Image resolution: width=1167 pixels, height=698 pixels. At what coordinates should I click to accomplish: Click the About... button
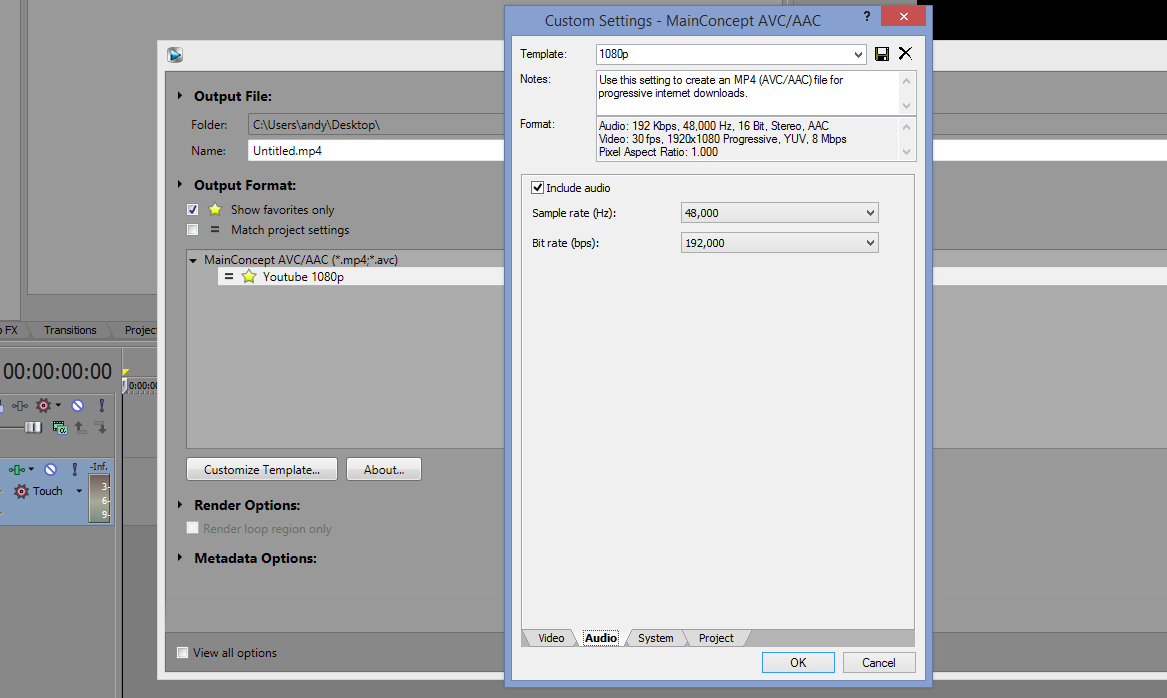(384, 470)
